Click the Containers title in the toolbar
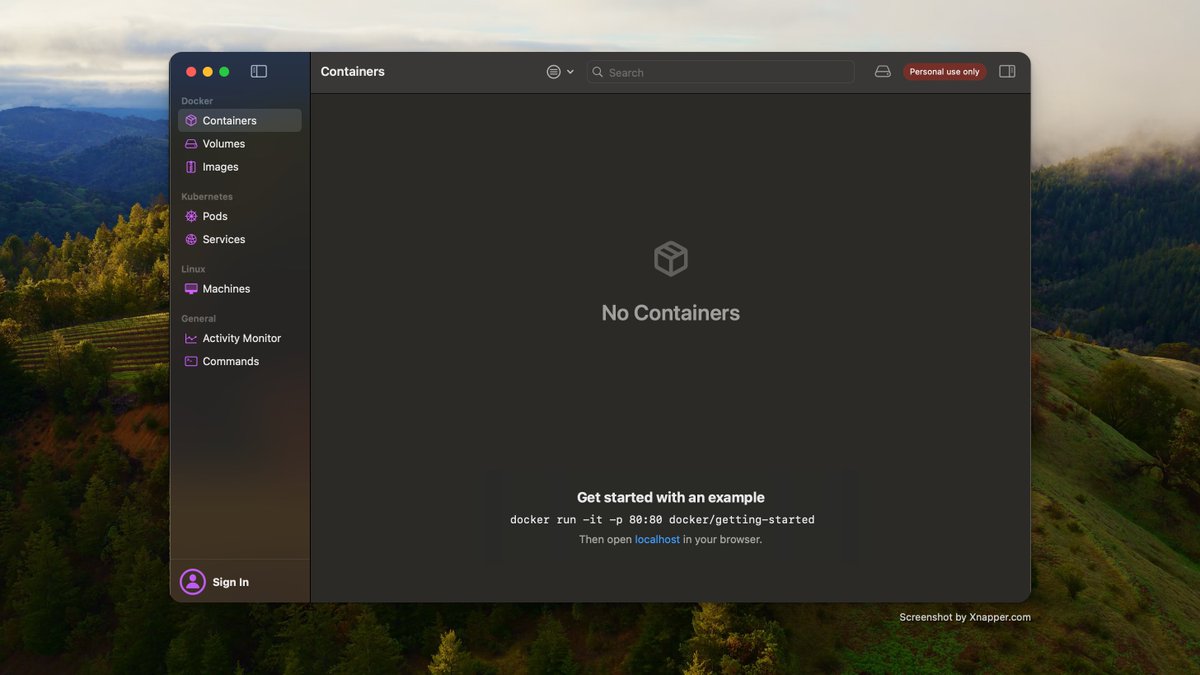 pyautogui.click(x=353, y=72)
